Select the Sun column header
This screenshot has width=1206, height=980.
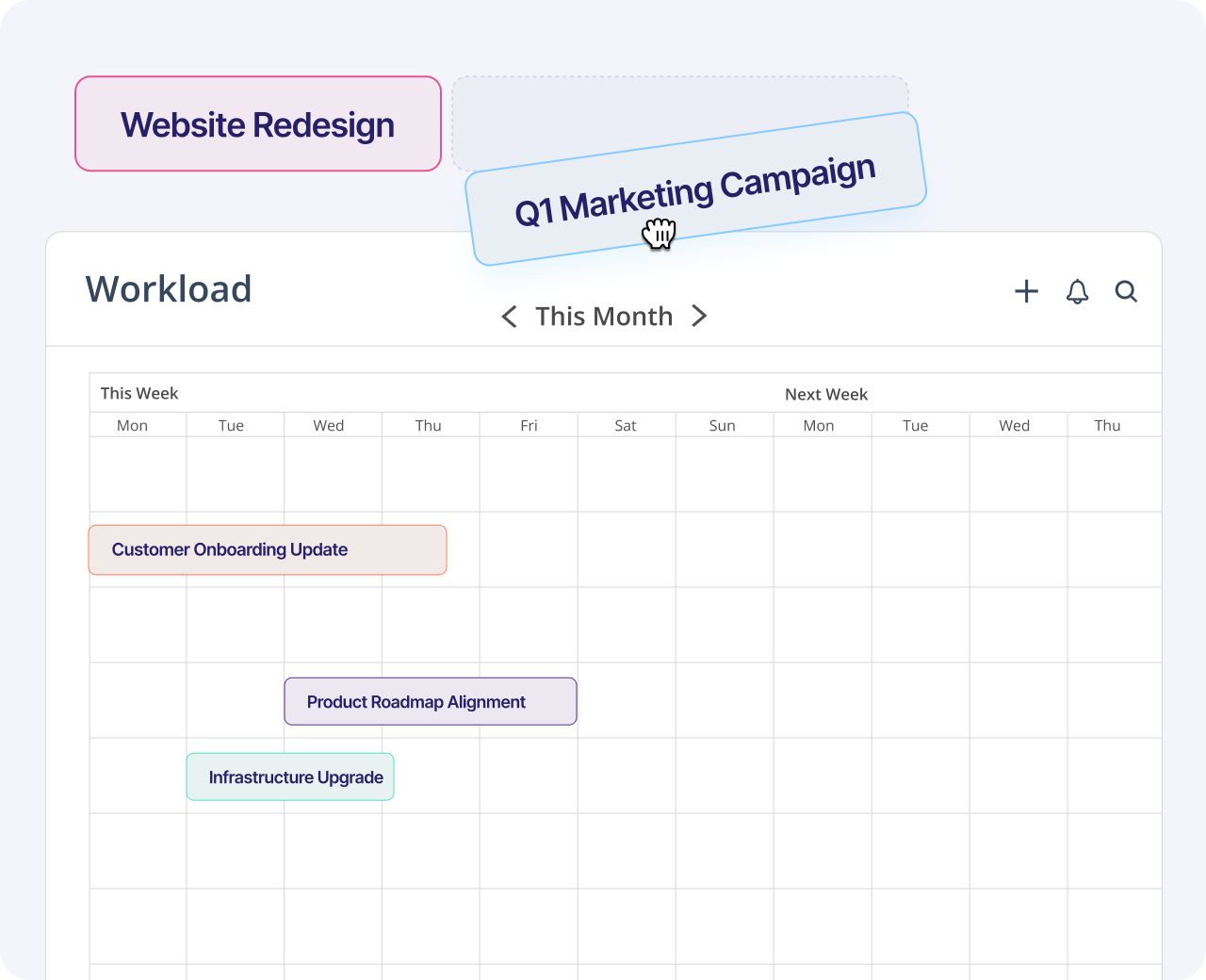pyautogui.click(x=723, y=425)
